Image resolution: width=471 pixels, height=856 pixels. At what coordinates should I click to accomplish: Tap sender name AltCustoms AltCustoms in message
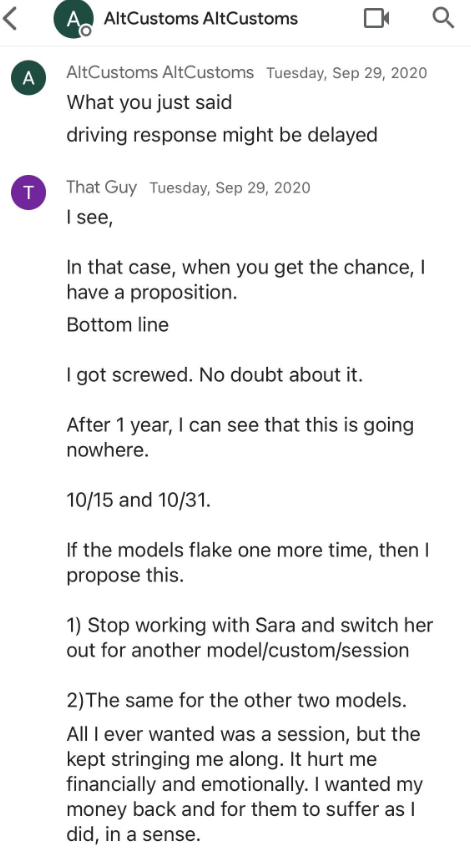[x=160, y=73]
